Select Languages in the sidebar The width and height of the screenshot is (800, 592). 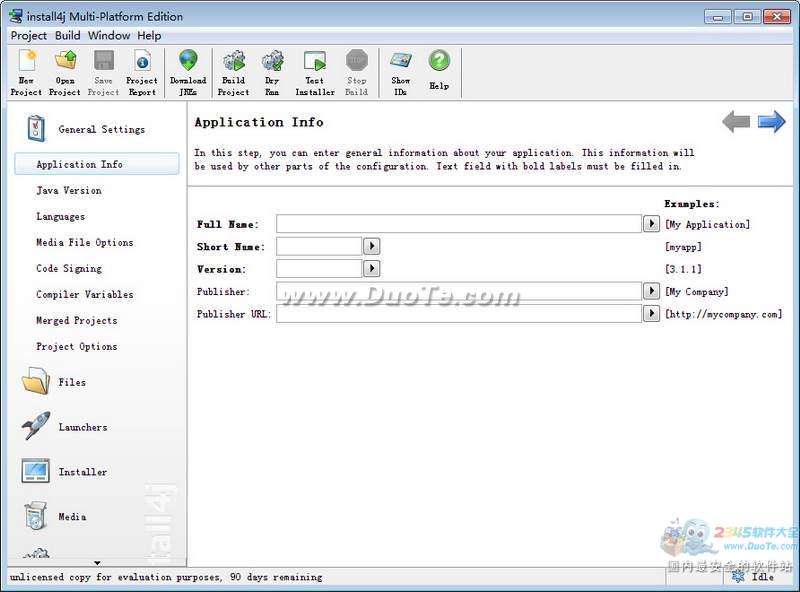[61, 216]
